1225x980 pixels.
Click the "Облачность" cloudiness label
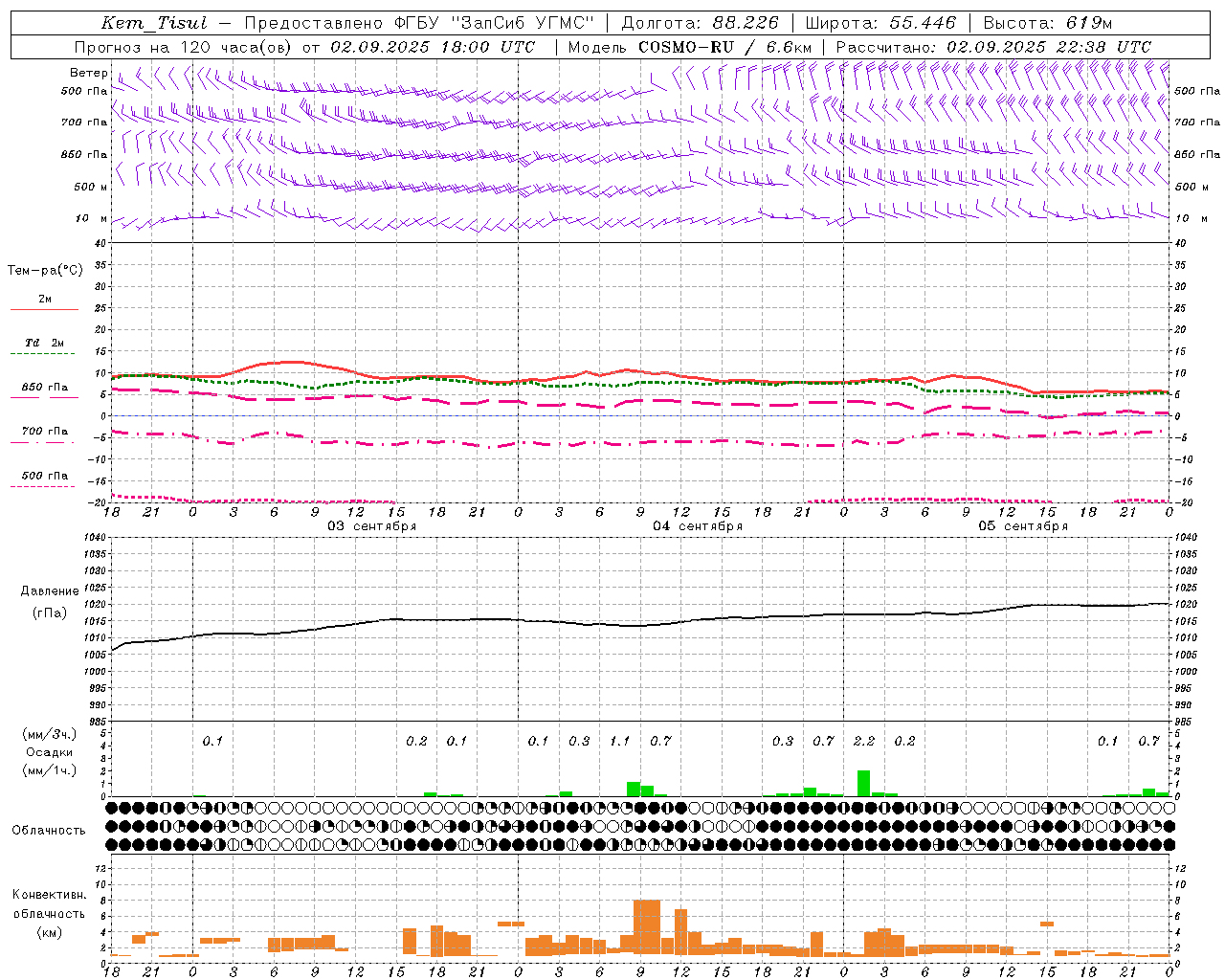coord(49,831)
